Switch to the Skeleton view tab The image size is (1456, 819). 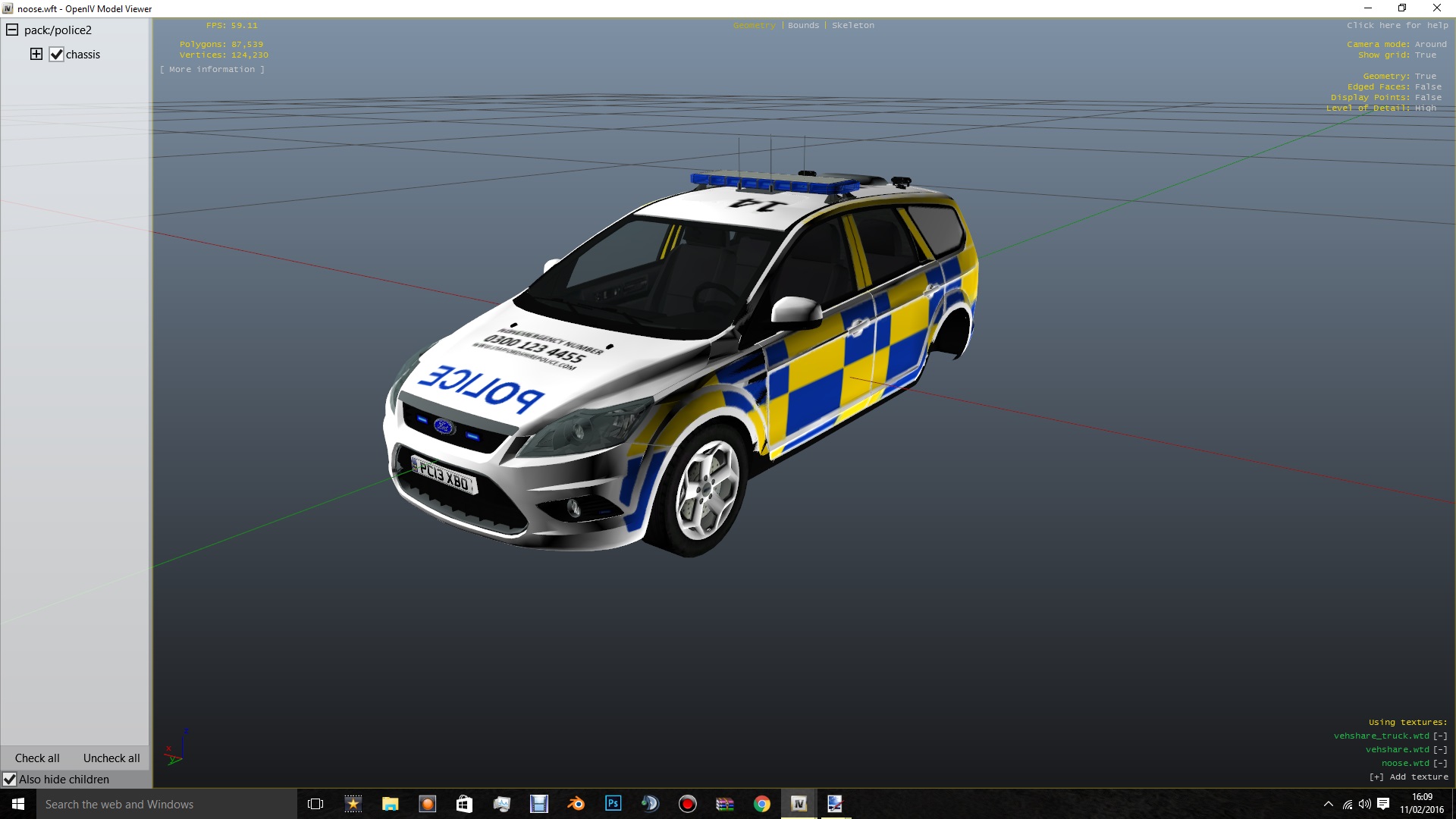pos(852,25)
